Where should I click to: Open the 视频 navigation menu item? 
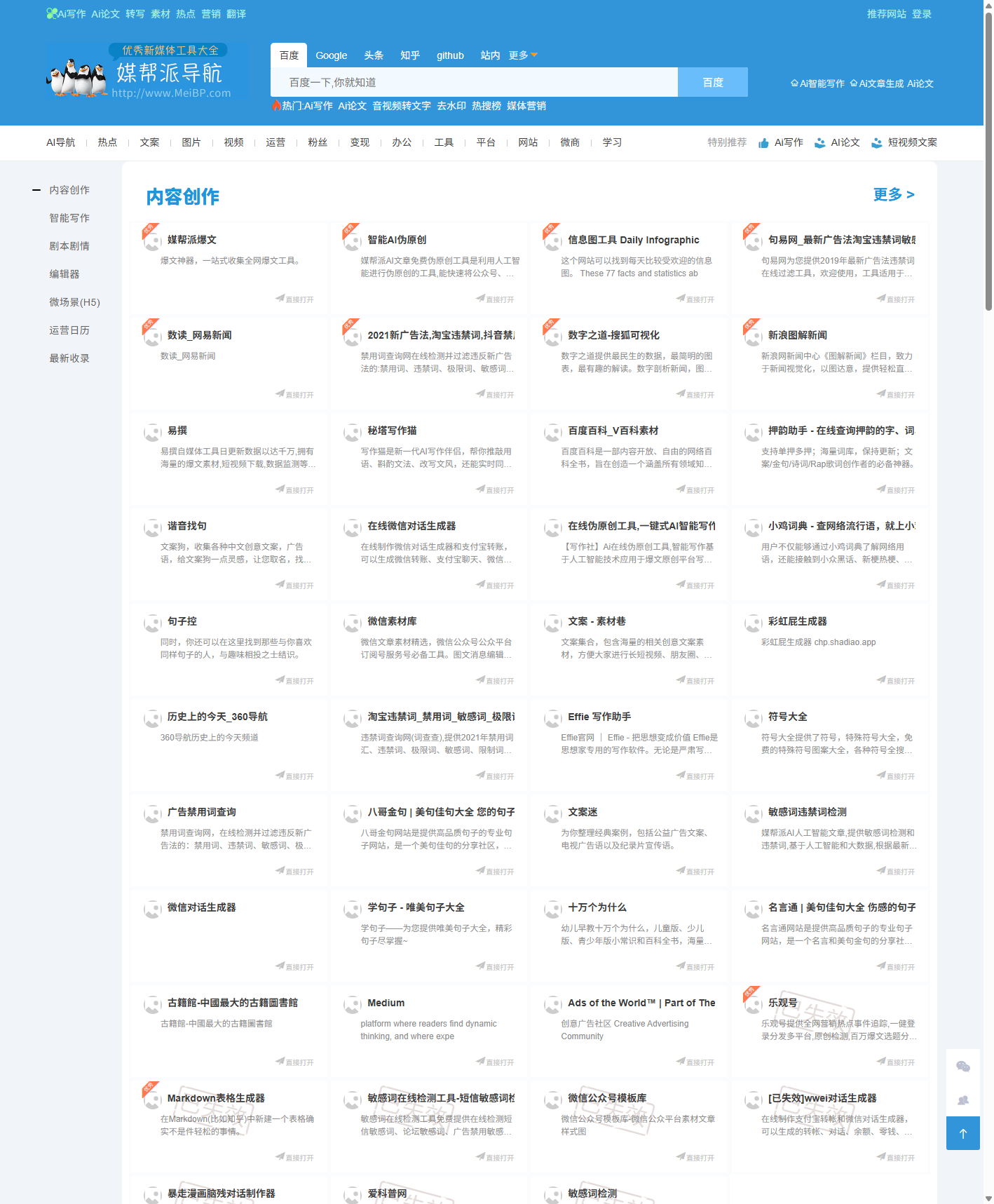[233, 142]
